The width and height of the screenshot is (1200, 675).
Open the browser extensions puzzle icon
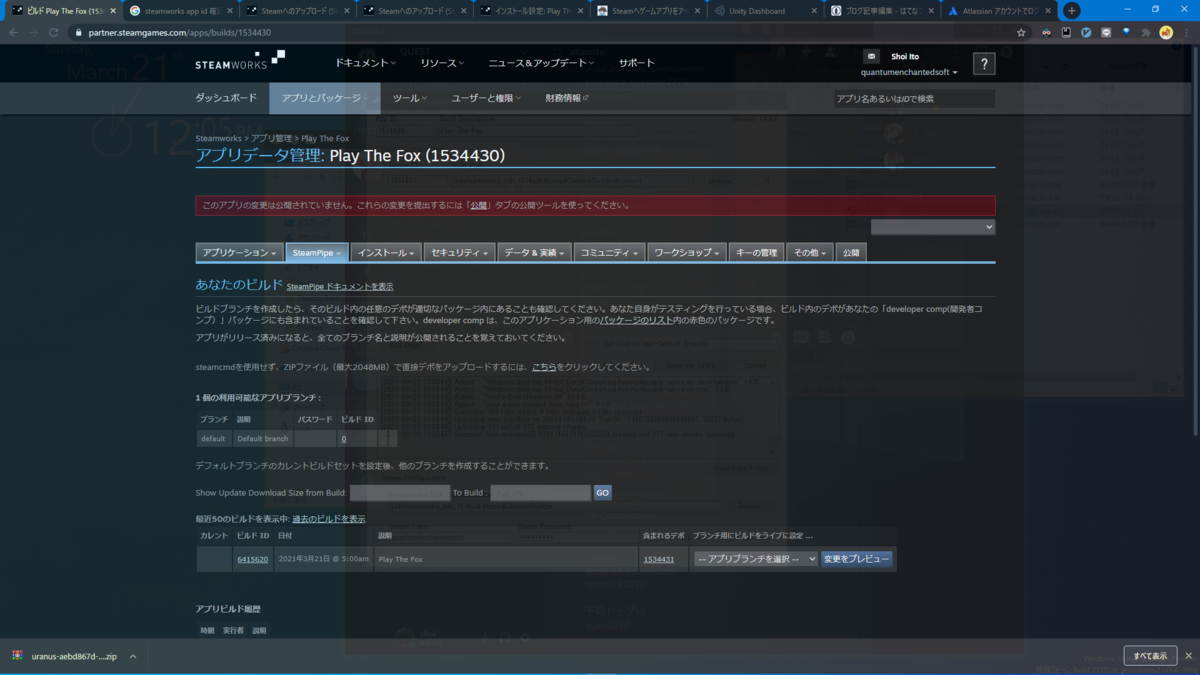coord(1146,32)
